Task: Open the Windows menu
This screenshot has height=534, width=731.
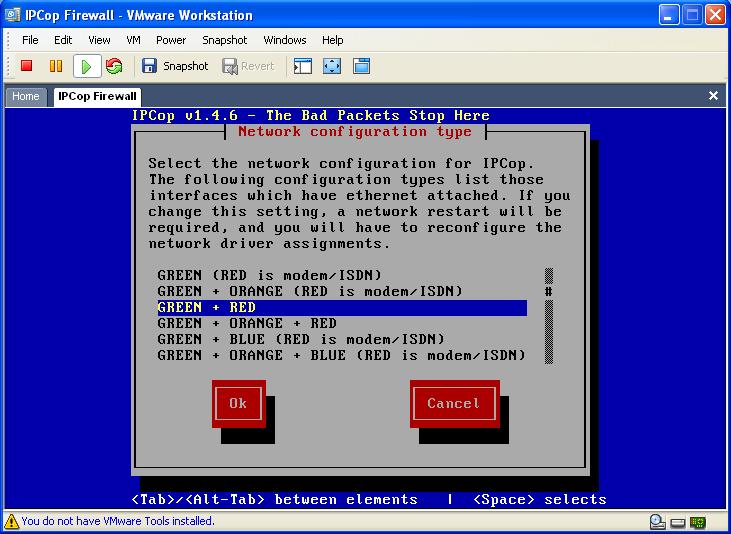Action: click(285, 40)
